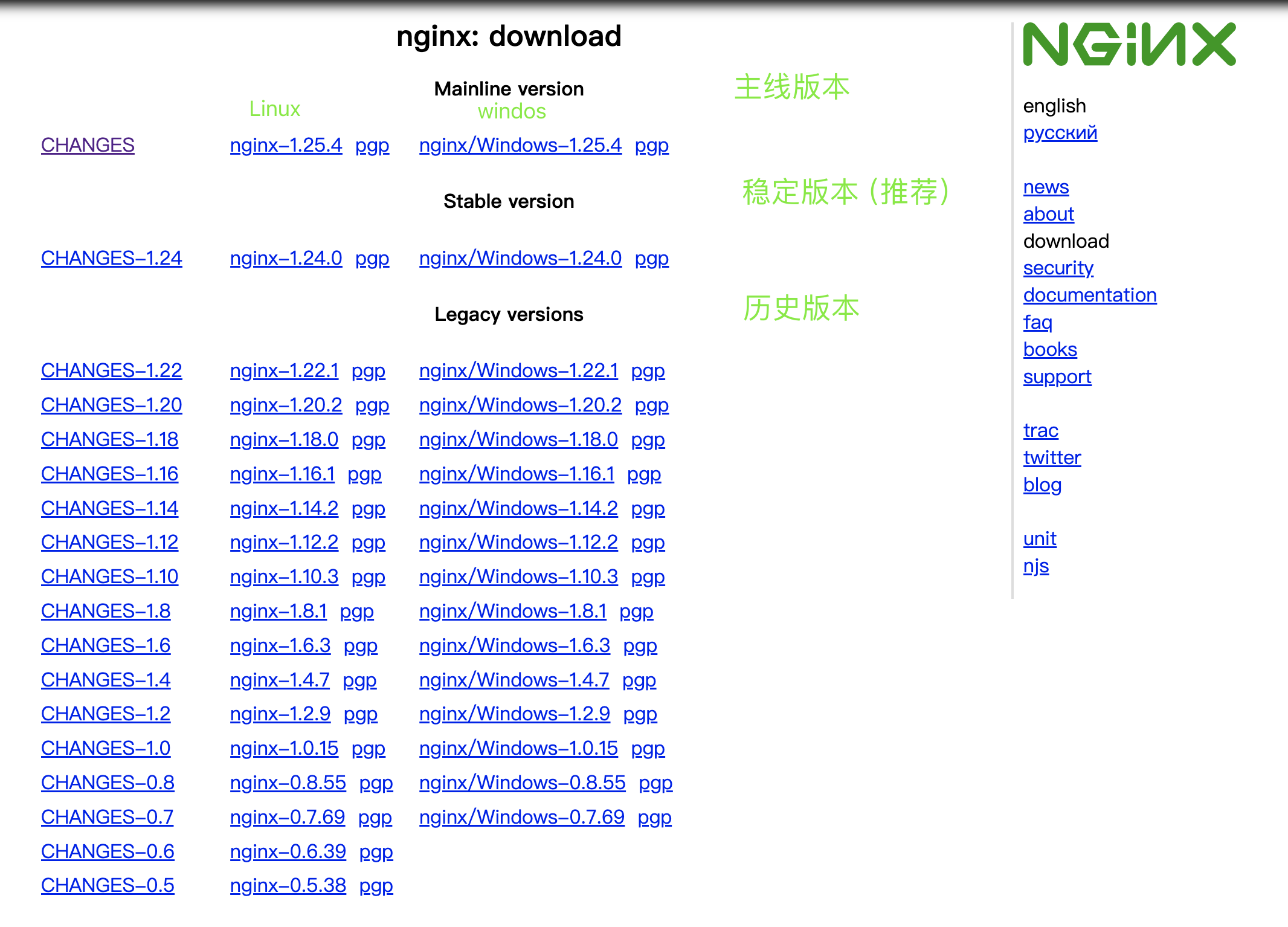This screenshot has width=1288, height=927.
Task: Open pgp for nginx/Windows-1.8.1
Action: 637,612
